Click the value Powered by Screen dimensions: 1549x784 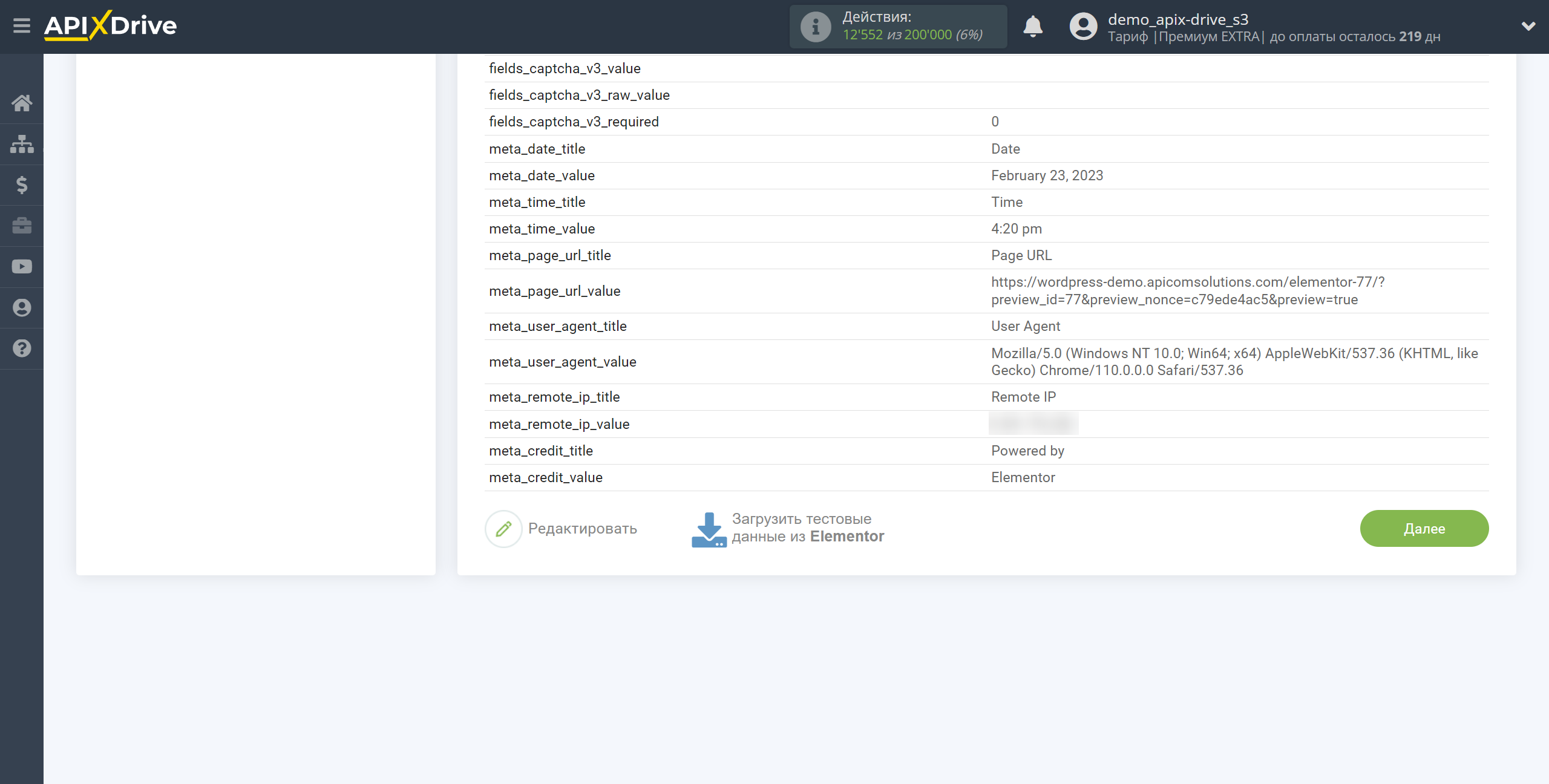(x=1027, y=451)
